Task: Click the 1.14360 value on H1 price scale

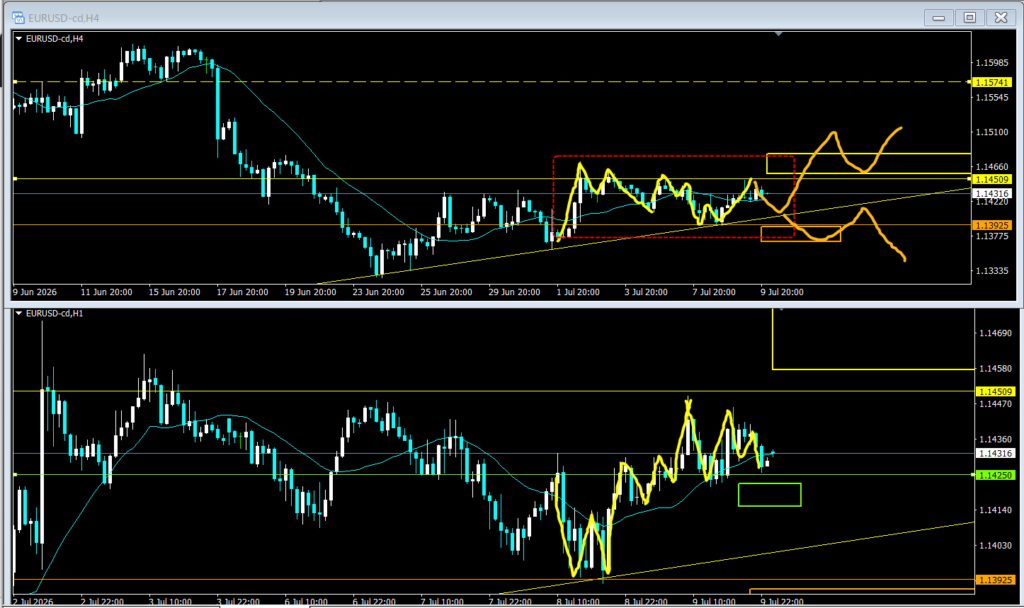Action: [995, 440]
